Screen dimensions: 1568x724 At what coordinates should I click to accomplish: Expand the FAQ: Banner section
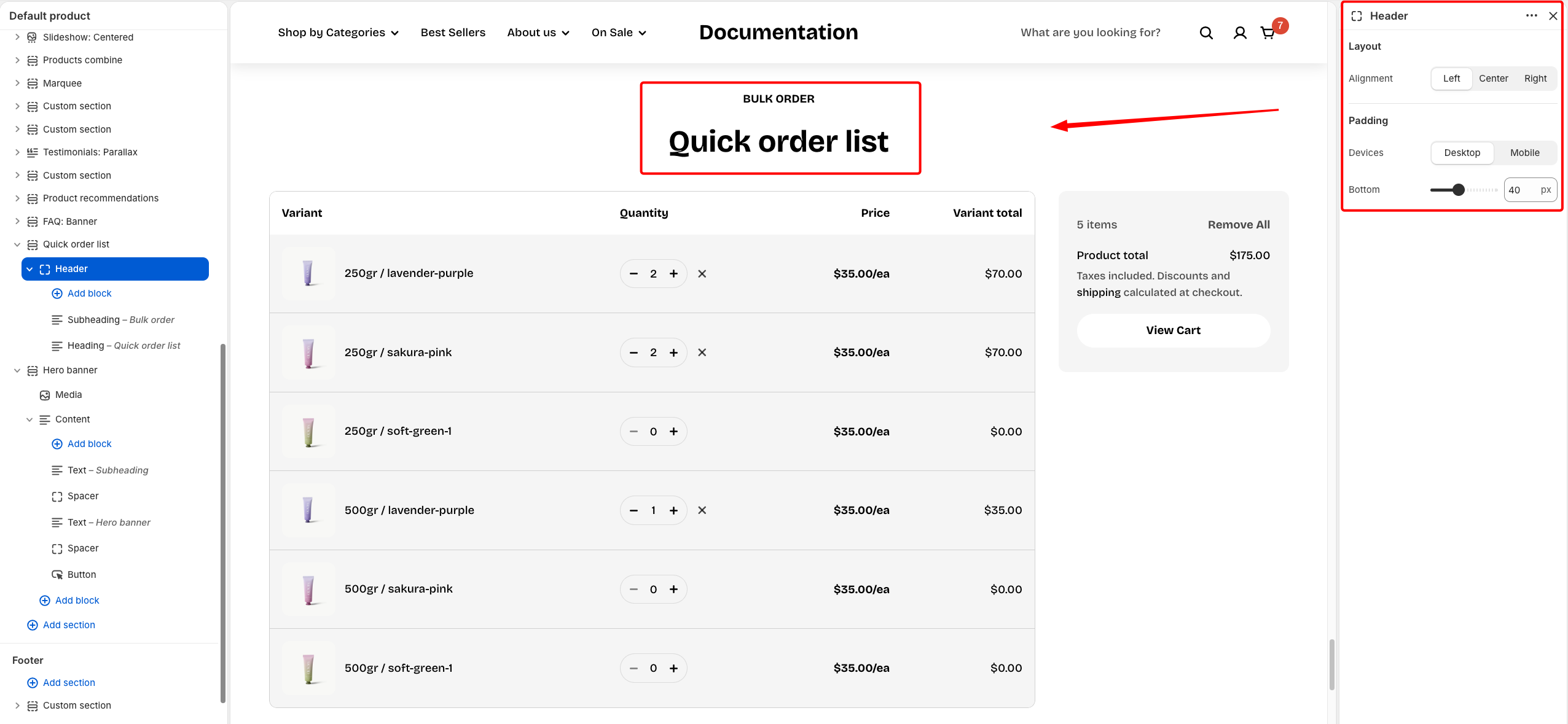(x=17, y=222)
